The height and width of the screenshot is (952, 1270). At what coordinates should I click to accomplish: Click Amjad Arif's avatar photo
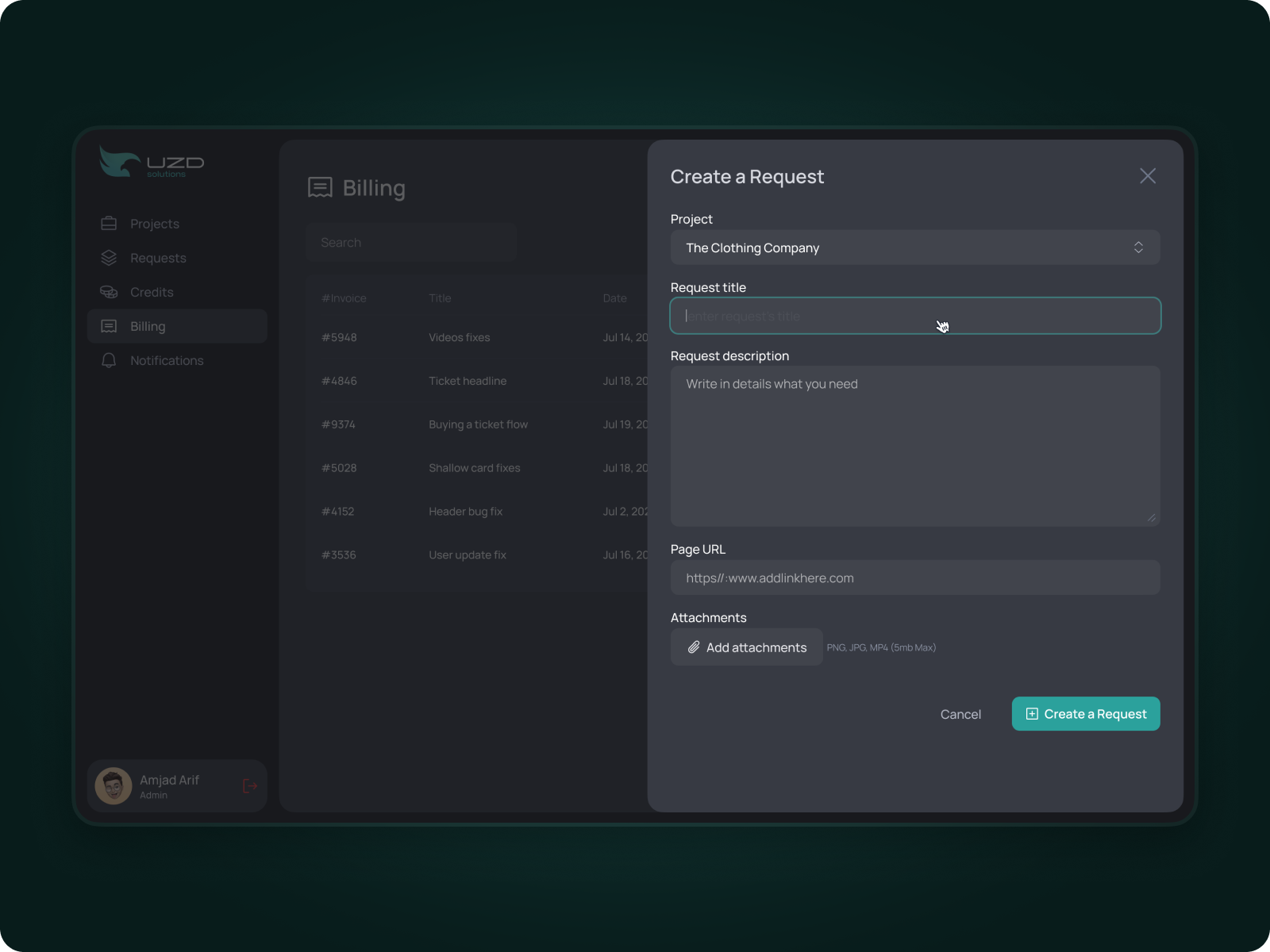click(114, 785)
